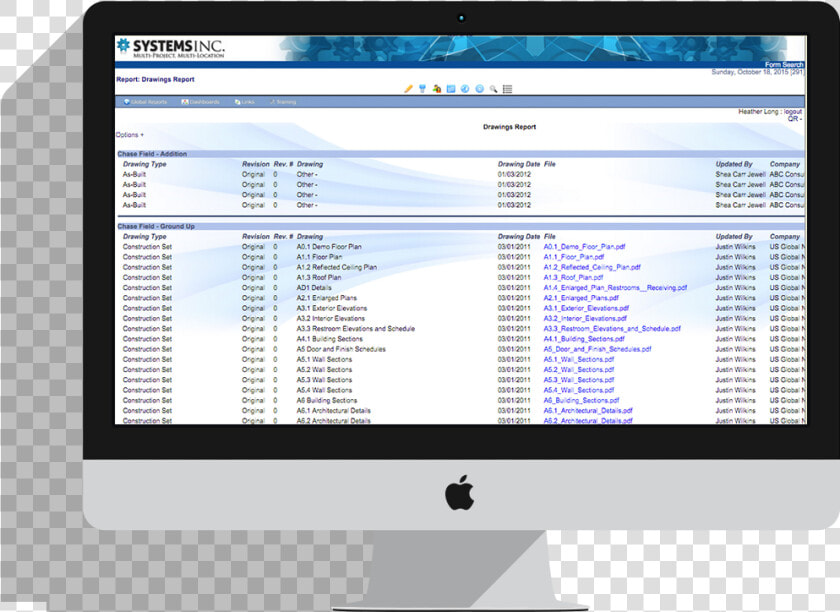This screenshot has width=840, height=612.
Task: Click the 'A0.1 Demo Floor Plan' drawing cell
Action: pos(329,247)
